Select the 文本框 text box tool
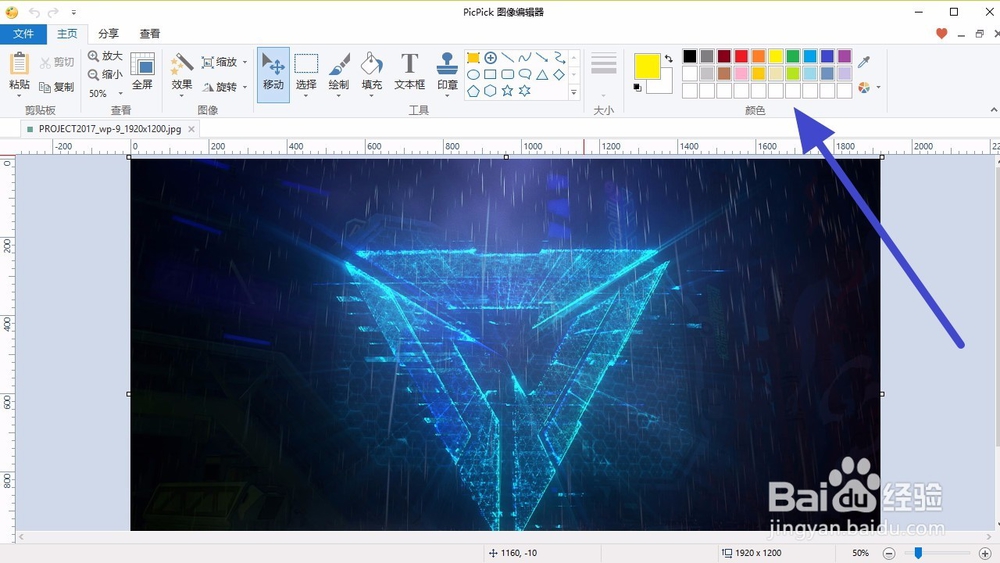This screenshot has width=1000, height=563. coord(409,71)
